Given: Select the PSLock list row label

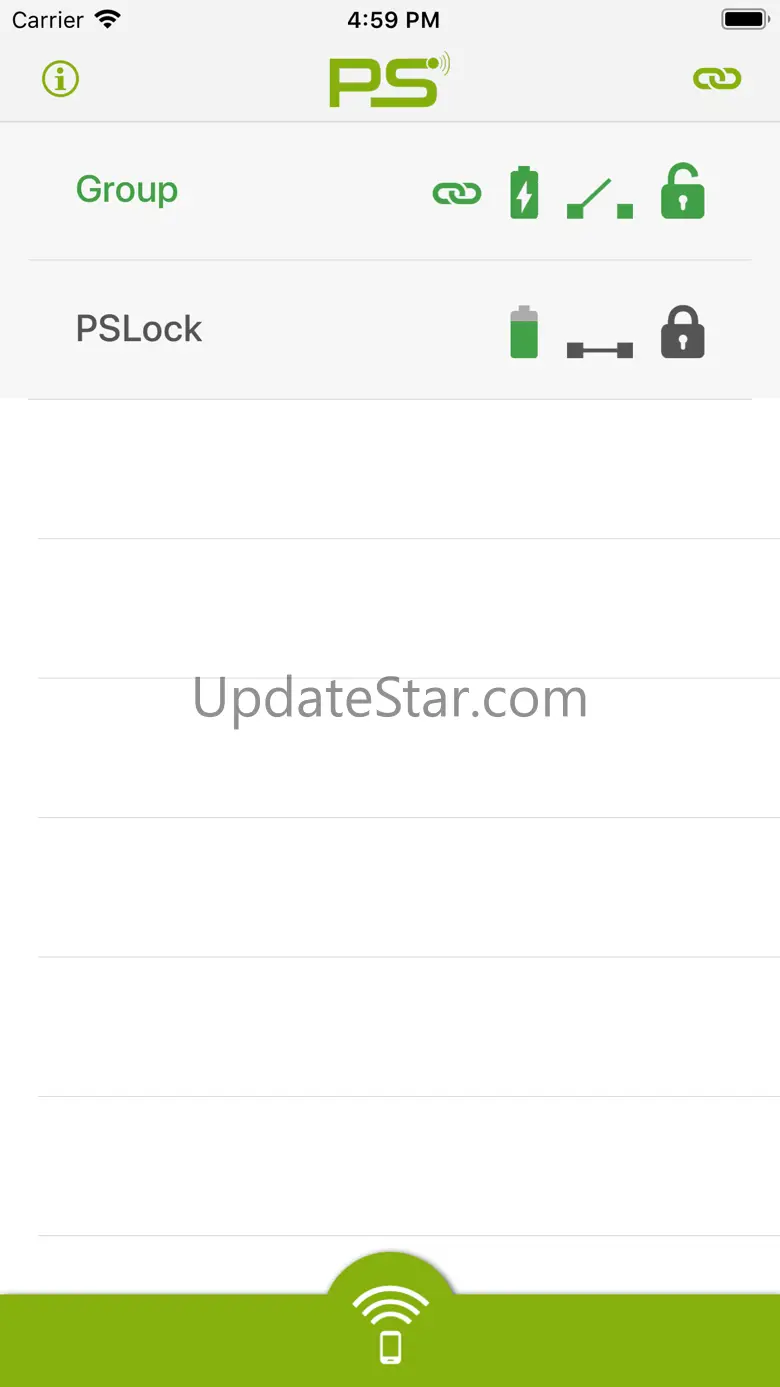Looking at the screenshot, I should (139, 329).
